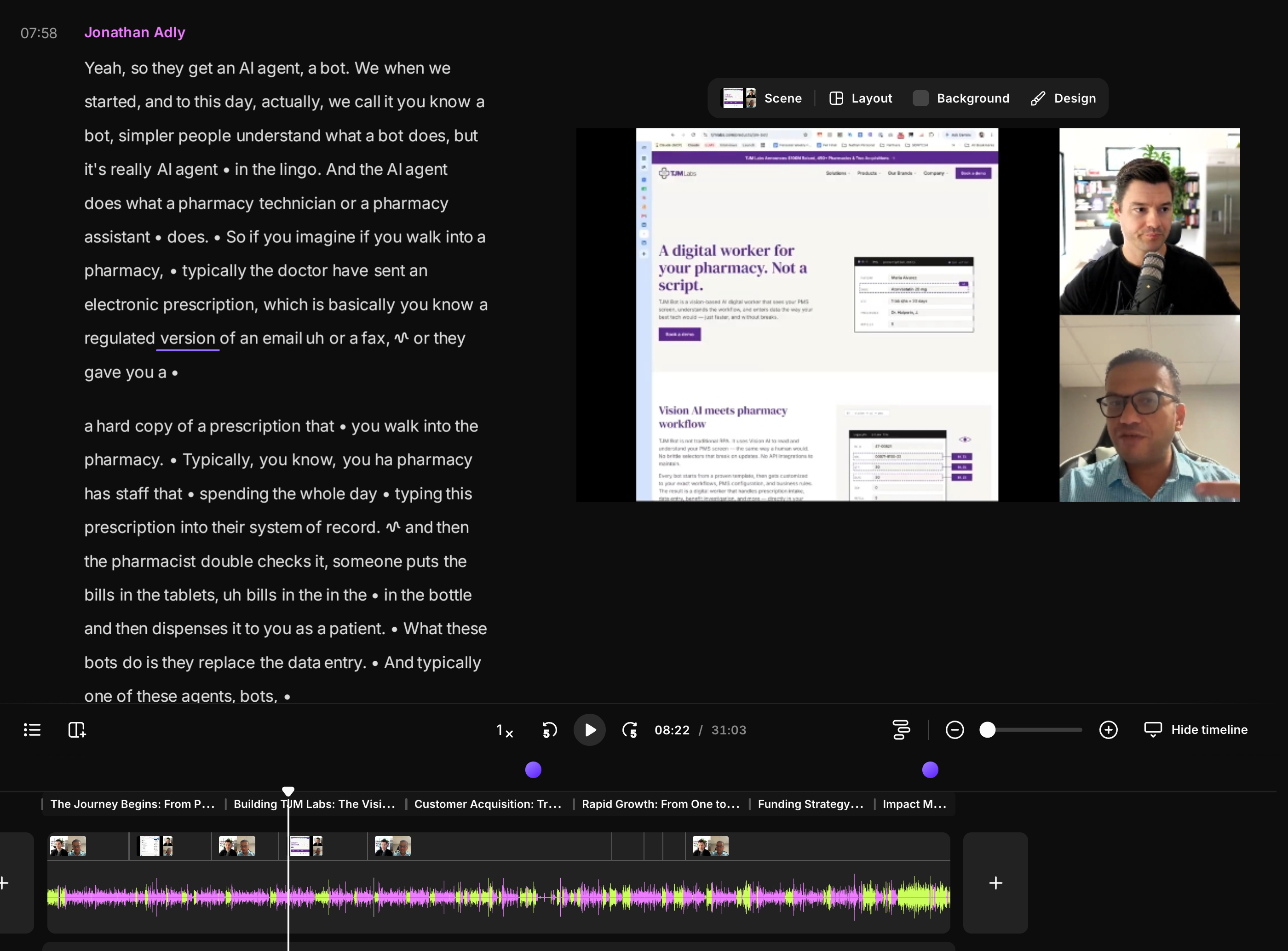Jump to chapter Building TJM Labs
Image resolution: width=1288 pixels, height=951 pixels.
[314, 804]
